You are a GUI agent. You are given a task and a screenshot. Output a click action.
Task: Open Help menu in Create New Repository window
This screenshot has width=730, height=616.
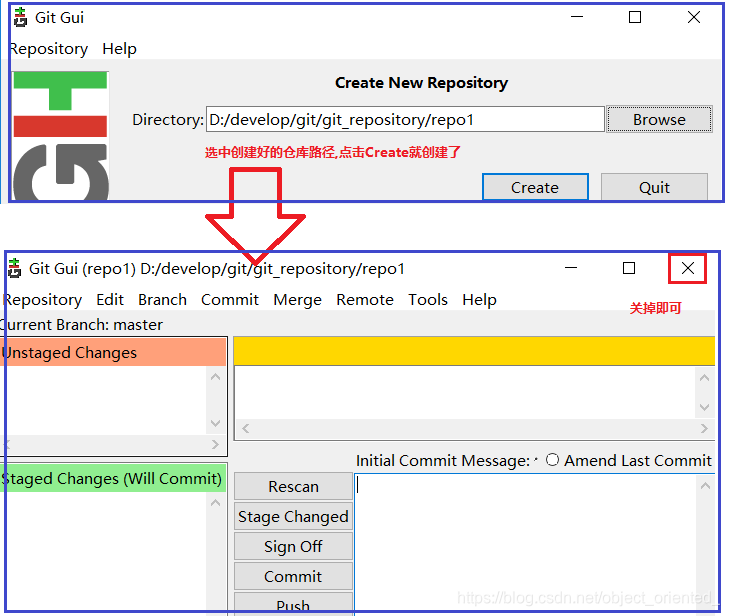[x=119, y=48]
